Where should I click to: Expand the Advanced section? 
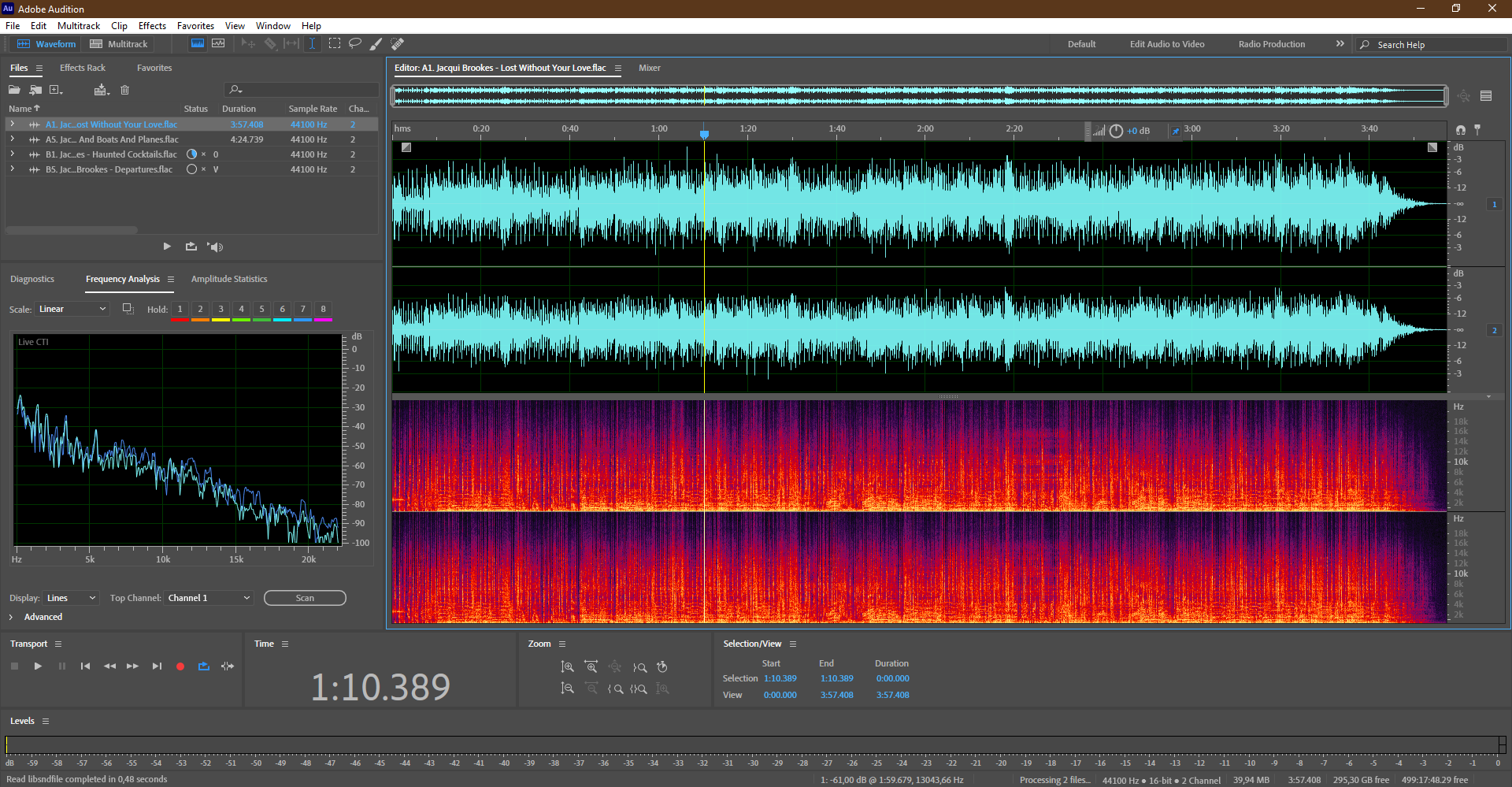click(11, 617)
